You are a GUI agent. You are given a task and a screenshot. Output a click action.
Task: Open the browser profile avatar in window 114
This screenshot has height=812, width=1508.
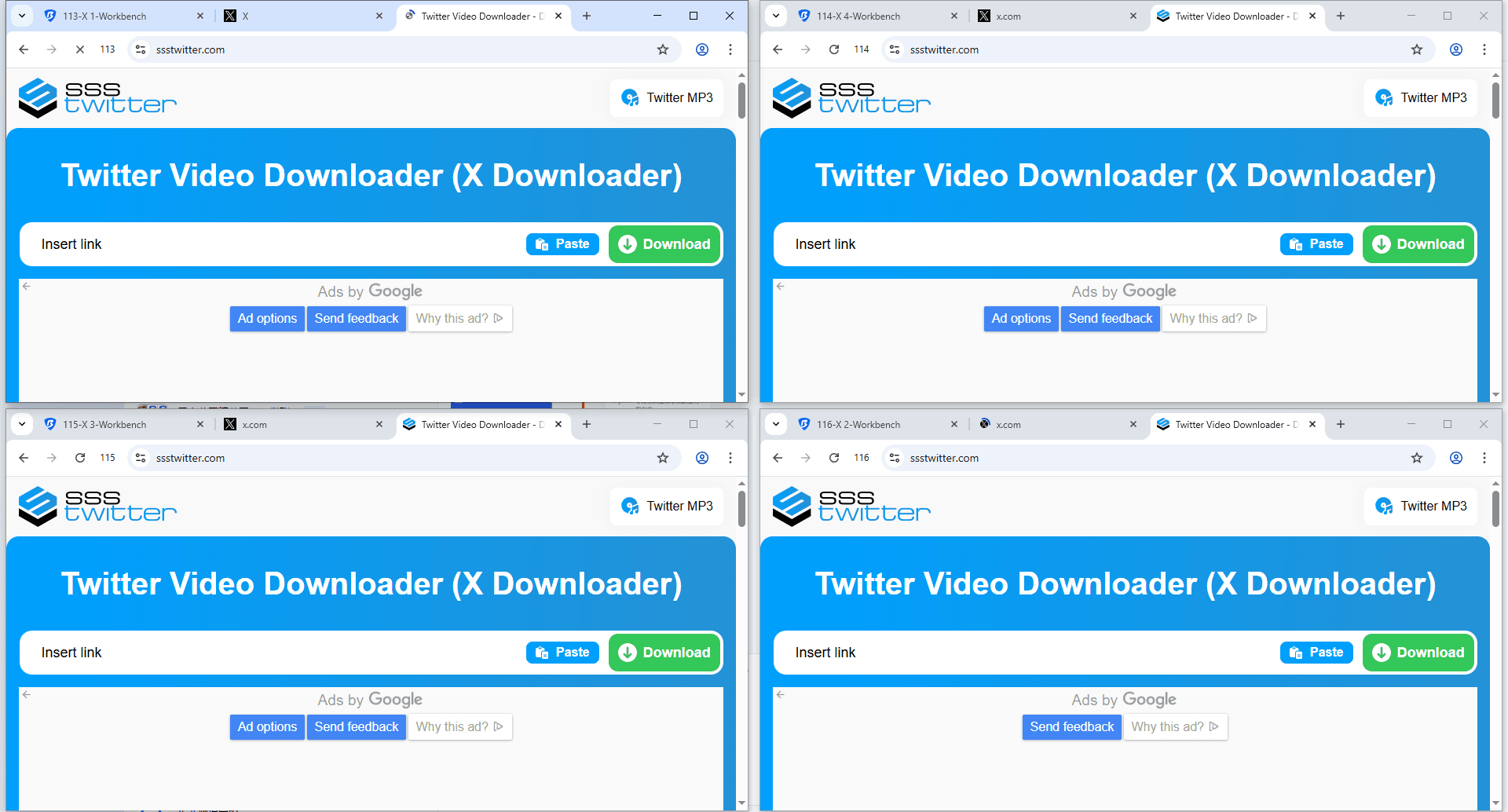point(1455,49)
